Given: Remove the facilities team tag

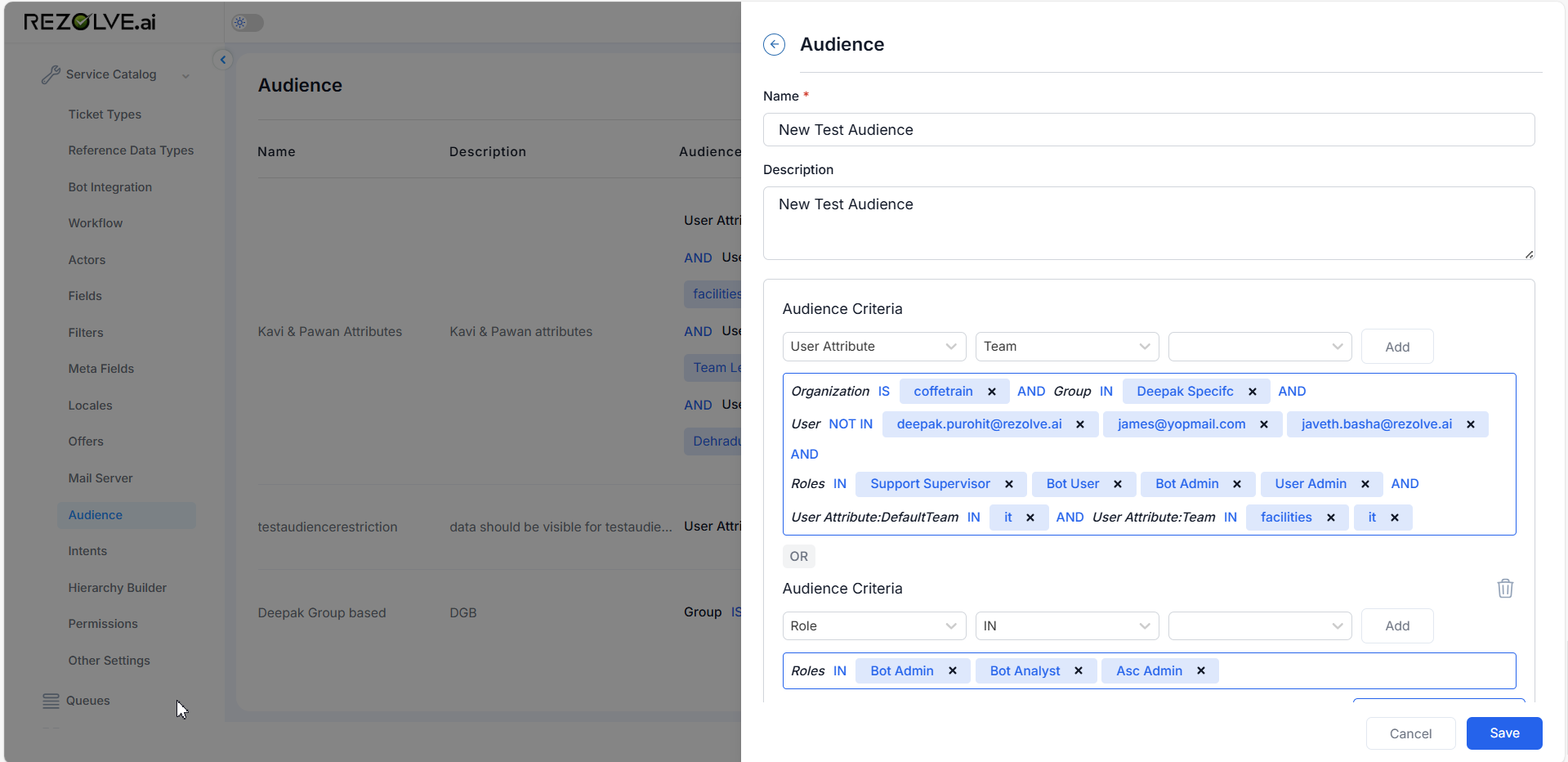Looking at the screenshot, I should [1331, 518].
